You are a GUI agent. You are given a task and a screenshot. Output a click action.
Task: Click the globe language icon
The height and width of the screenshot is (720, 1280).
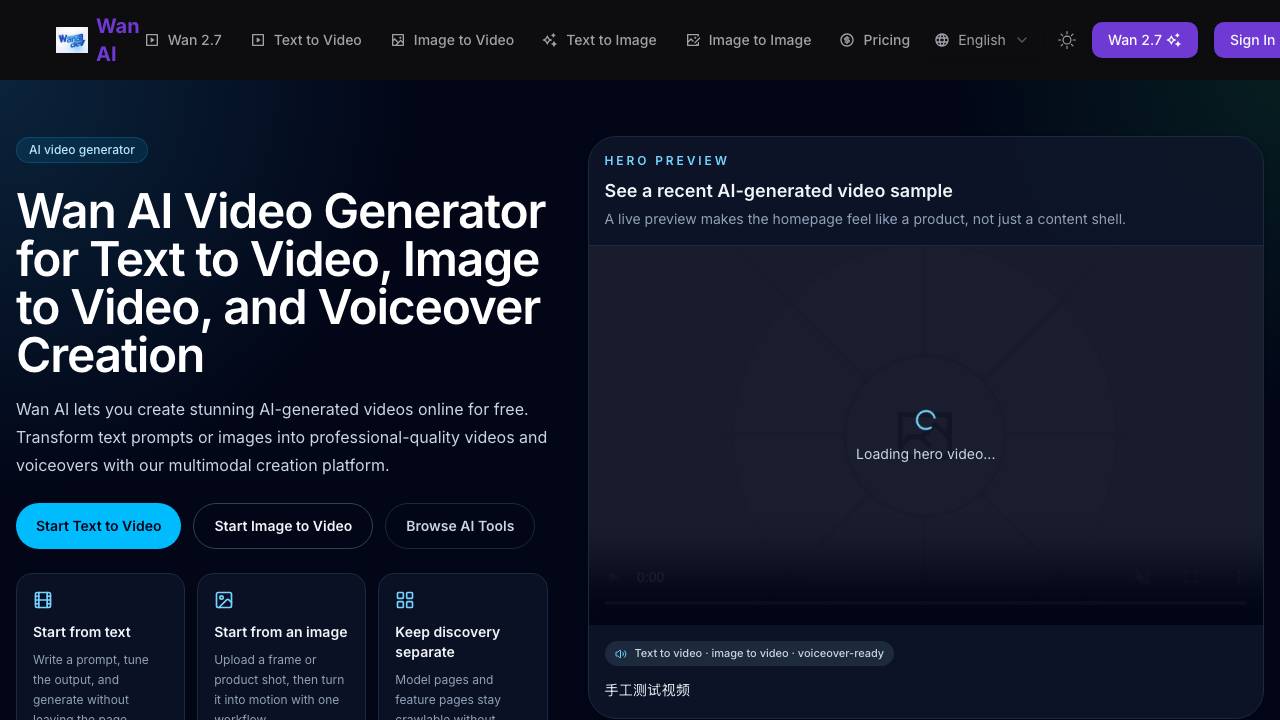click(x=942, y=40)
